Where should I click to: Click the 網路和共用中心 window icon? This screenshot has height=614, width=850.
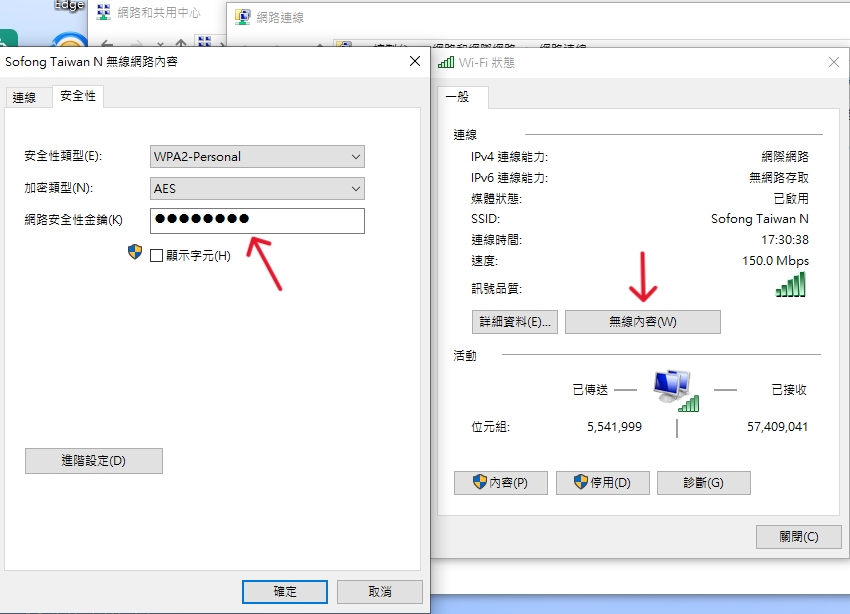coord(104,12)
